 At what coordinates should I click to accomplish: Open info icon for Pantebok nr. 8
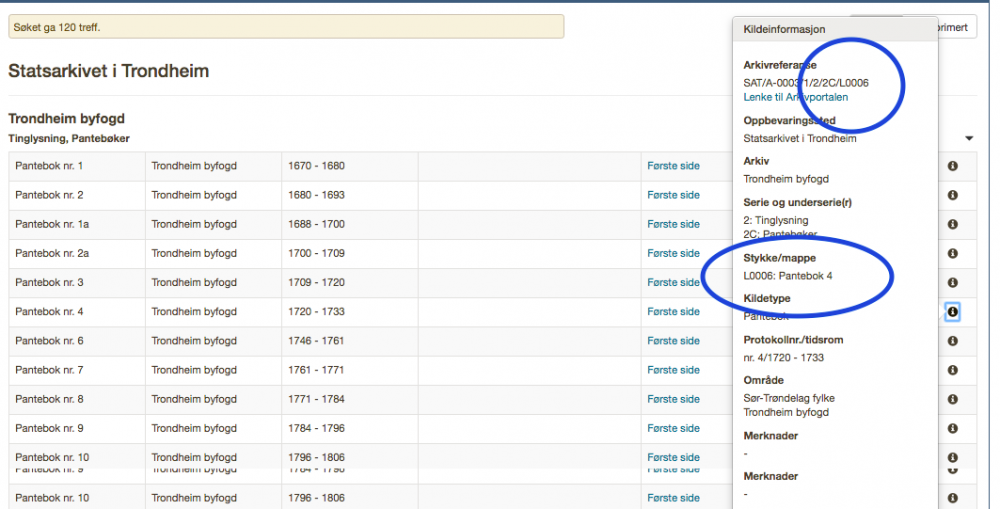952,400
